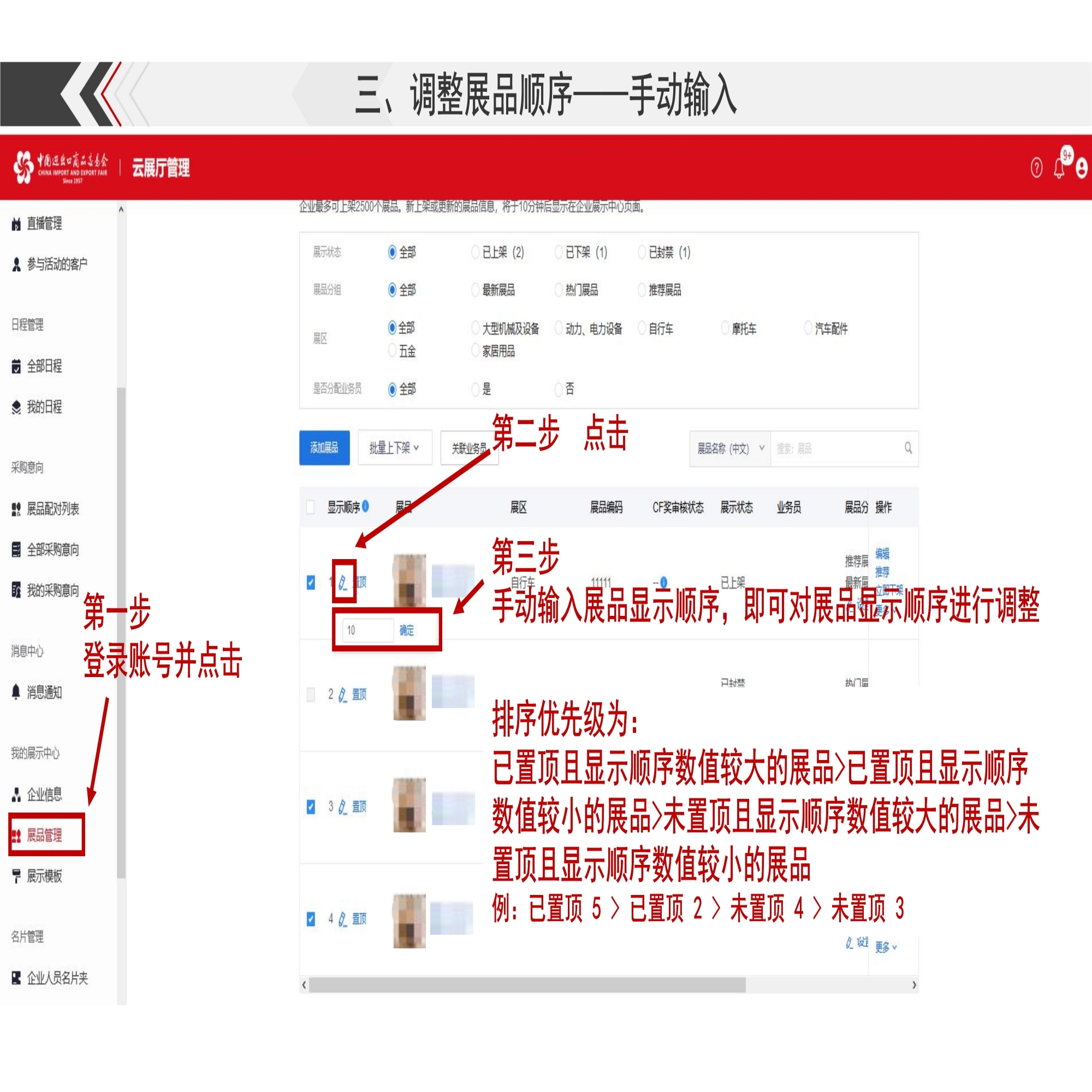Viewport: 1092px width, 1092px height.
Task: Open 展品管理 menu item
Action: click(44, 835)
